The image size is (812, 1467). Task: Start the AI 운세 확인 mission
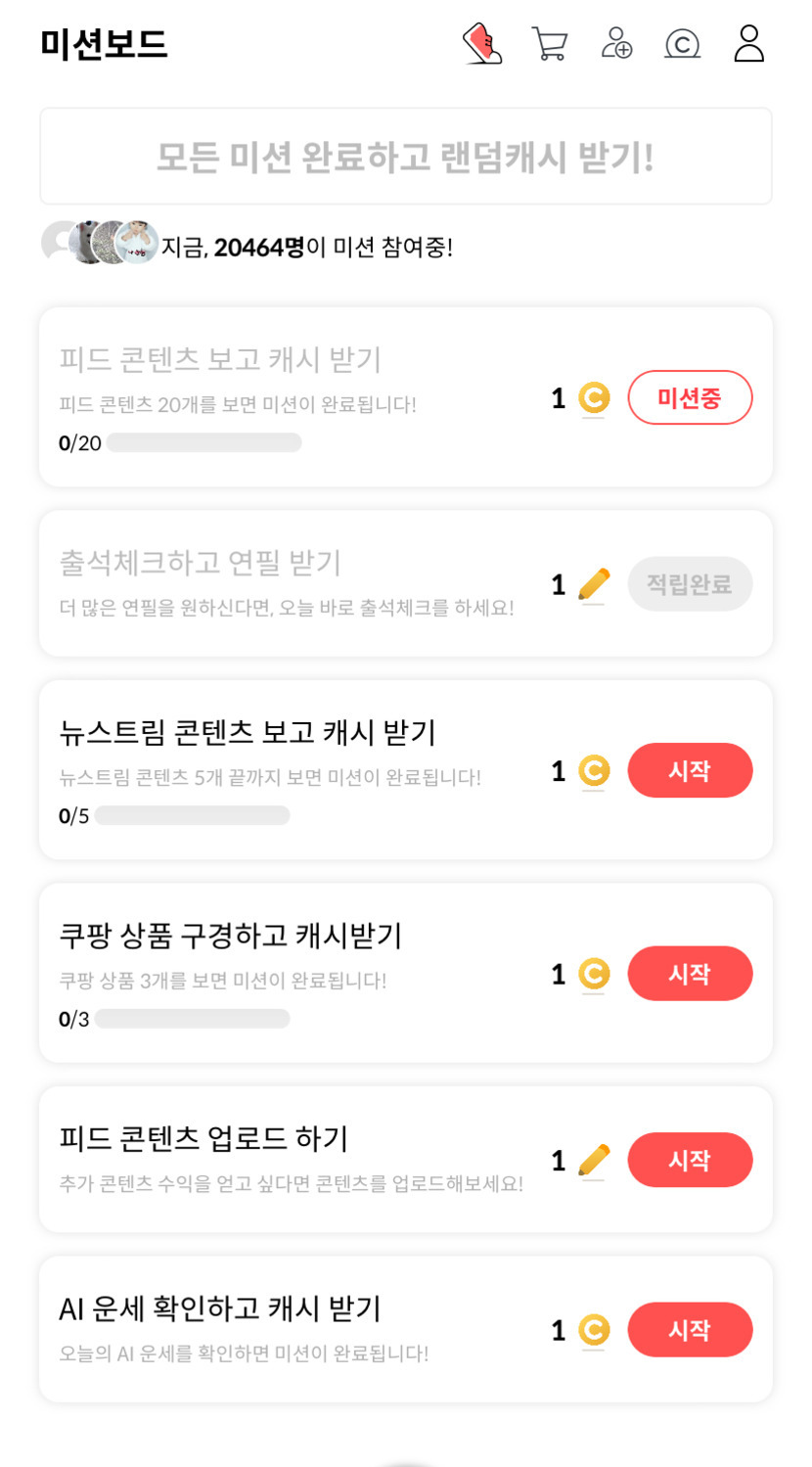(690, 1330)
